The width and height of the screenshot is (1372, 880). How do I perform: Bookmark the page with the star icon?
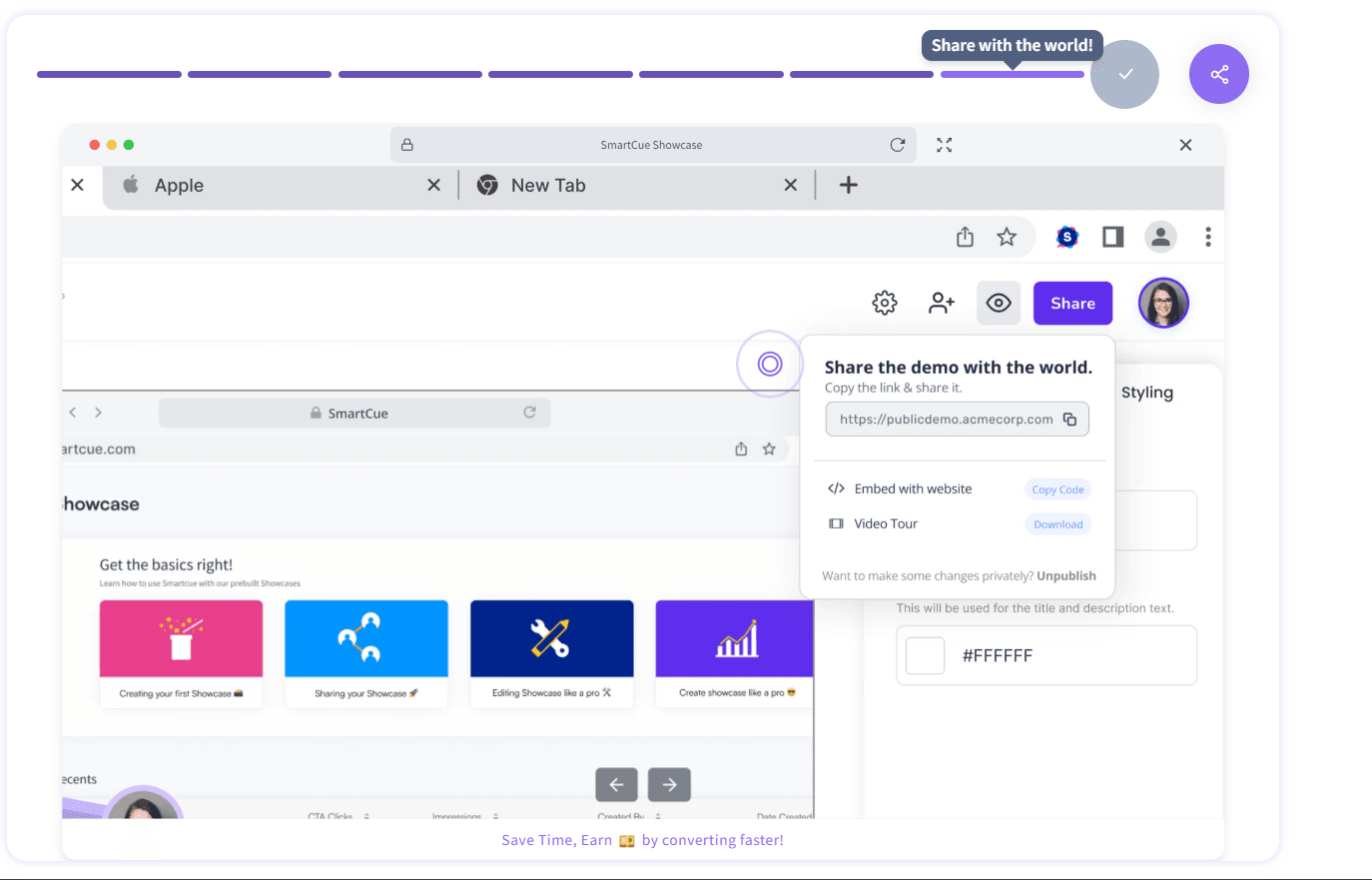click(x=1007, y=237)
